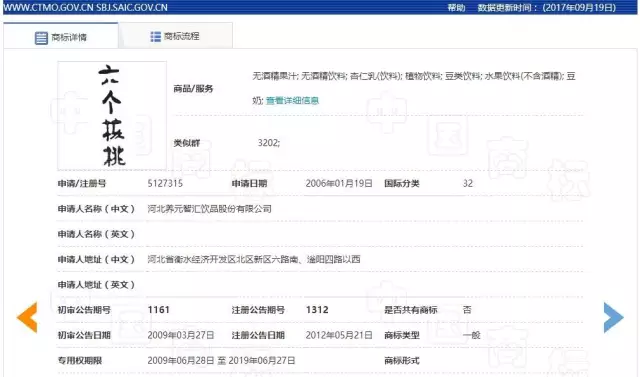
Task: Open the 商标详情 tab
Action: 61,36
